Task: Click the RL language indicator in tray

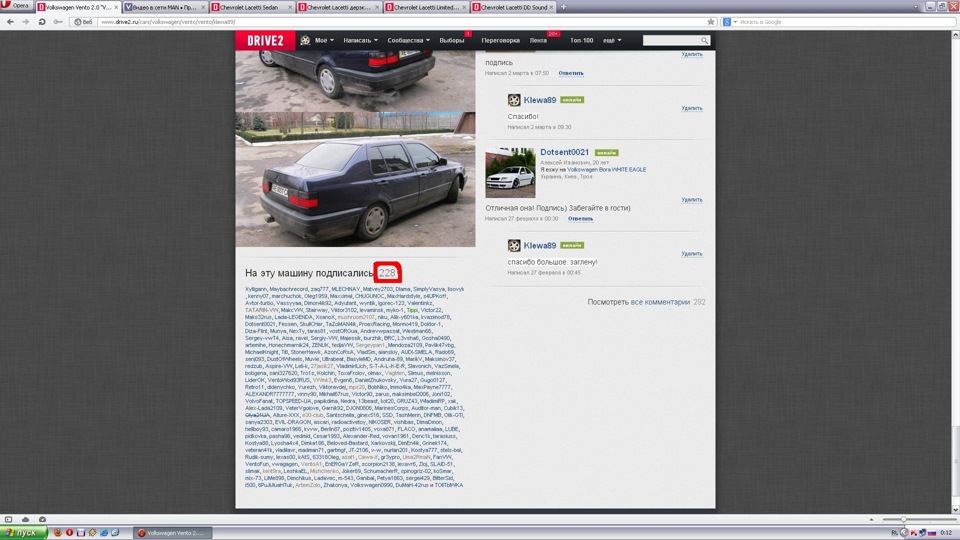Action: pos(894,533)
